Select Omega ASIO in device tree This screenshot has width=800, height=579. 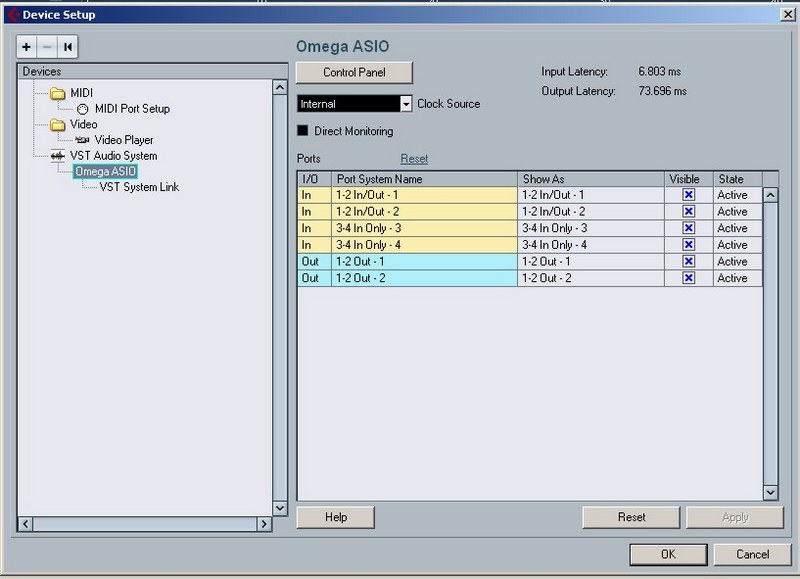[x=104, y=171]
